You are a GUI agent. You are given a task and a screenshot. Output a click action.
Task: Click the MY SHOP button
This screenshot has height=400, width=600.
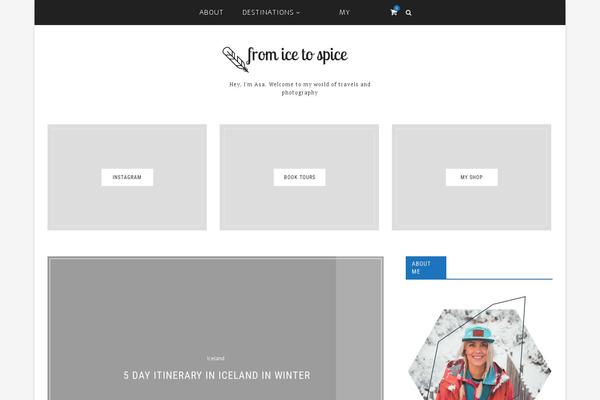pyautogui.click(x=472, y=177)
